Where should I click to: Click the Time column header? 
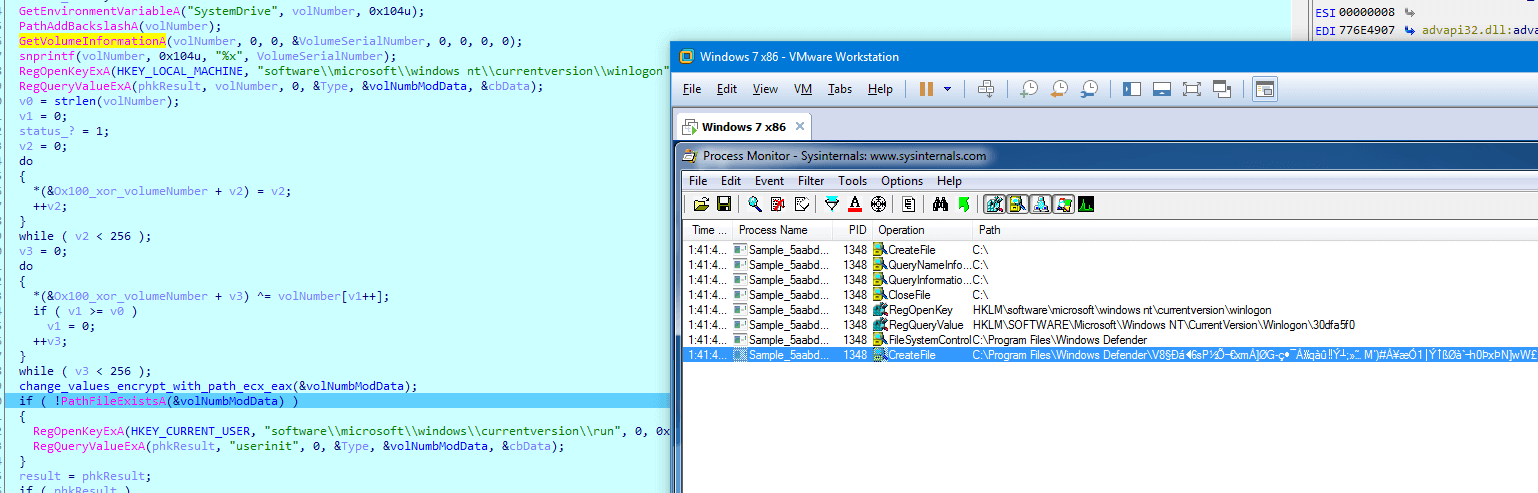(709, 230)
